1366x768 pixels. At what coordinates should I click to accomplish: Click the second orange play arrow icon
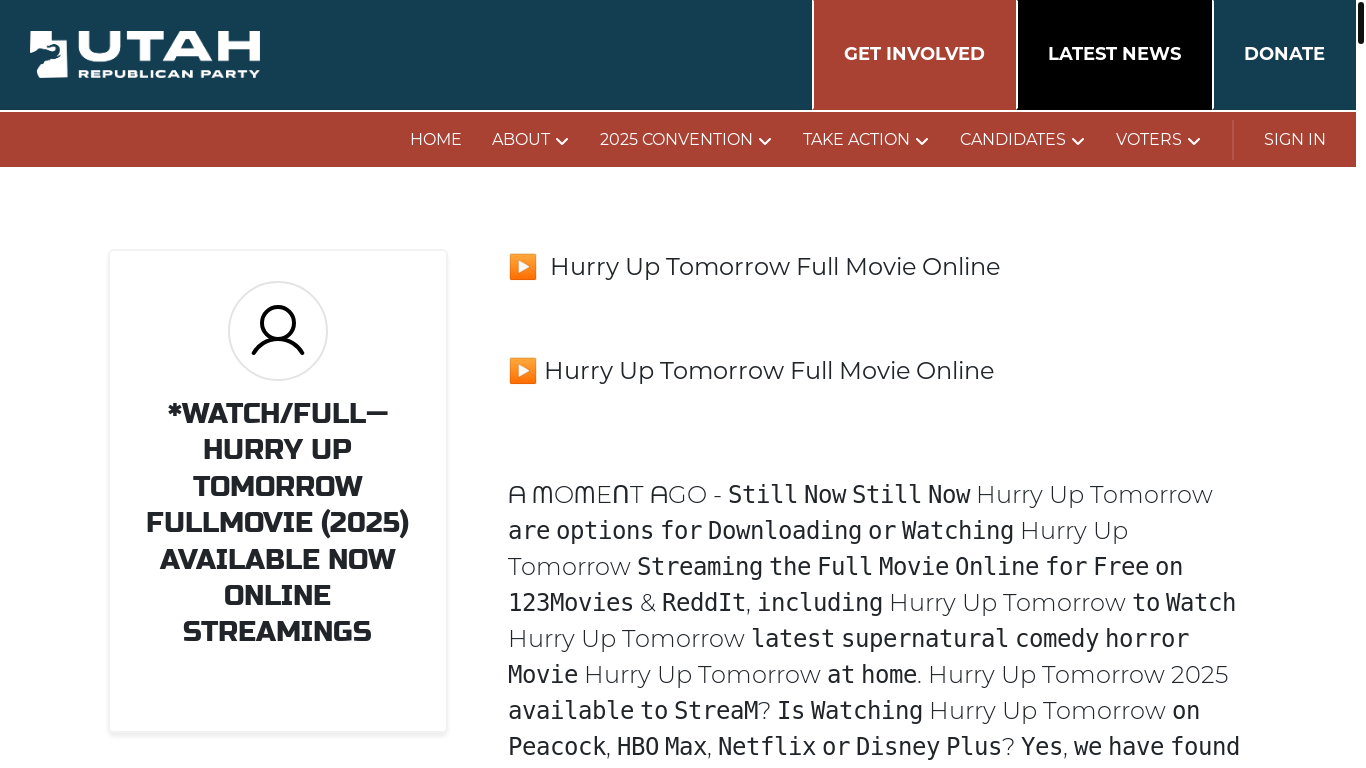tap(523, 371)
